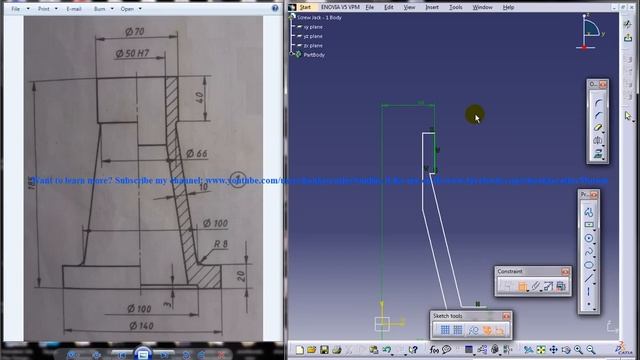This screenshot has height=360, width=640.
Task: Select the Project 3D Elements tool
Action: (598, 154)
